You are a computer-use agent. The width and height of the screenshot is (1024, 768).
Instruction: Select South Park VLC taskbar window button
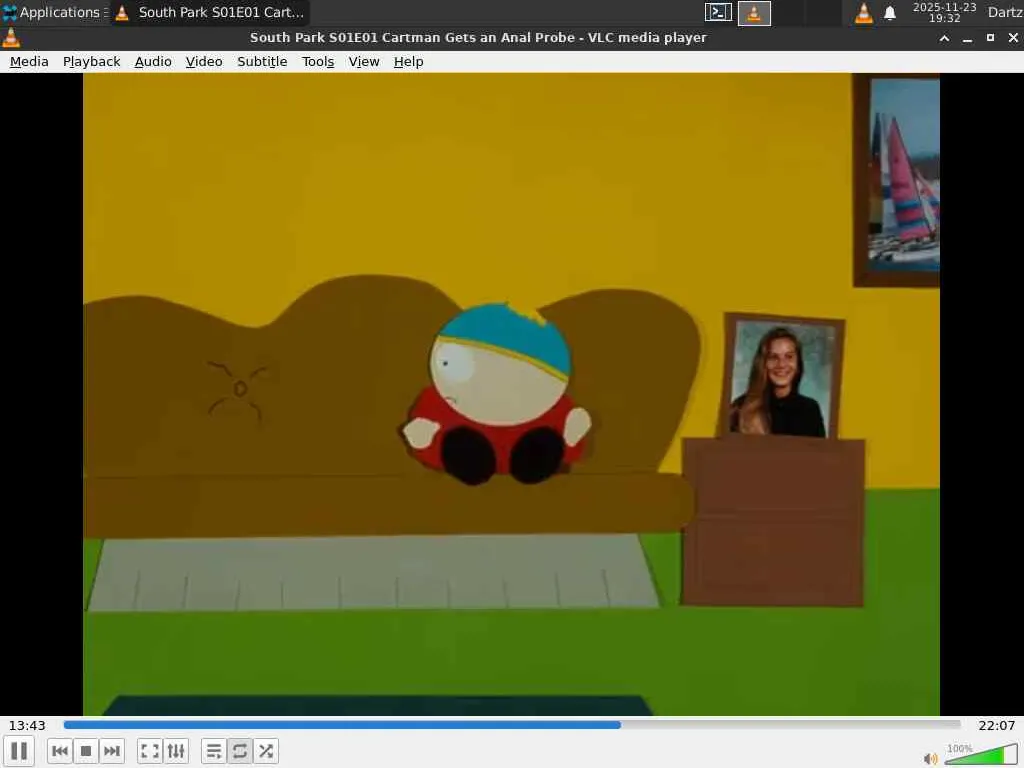pos(210,12)
